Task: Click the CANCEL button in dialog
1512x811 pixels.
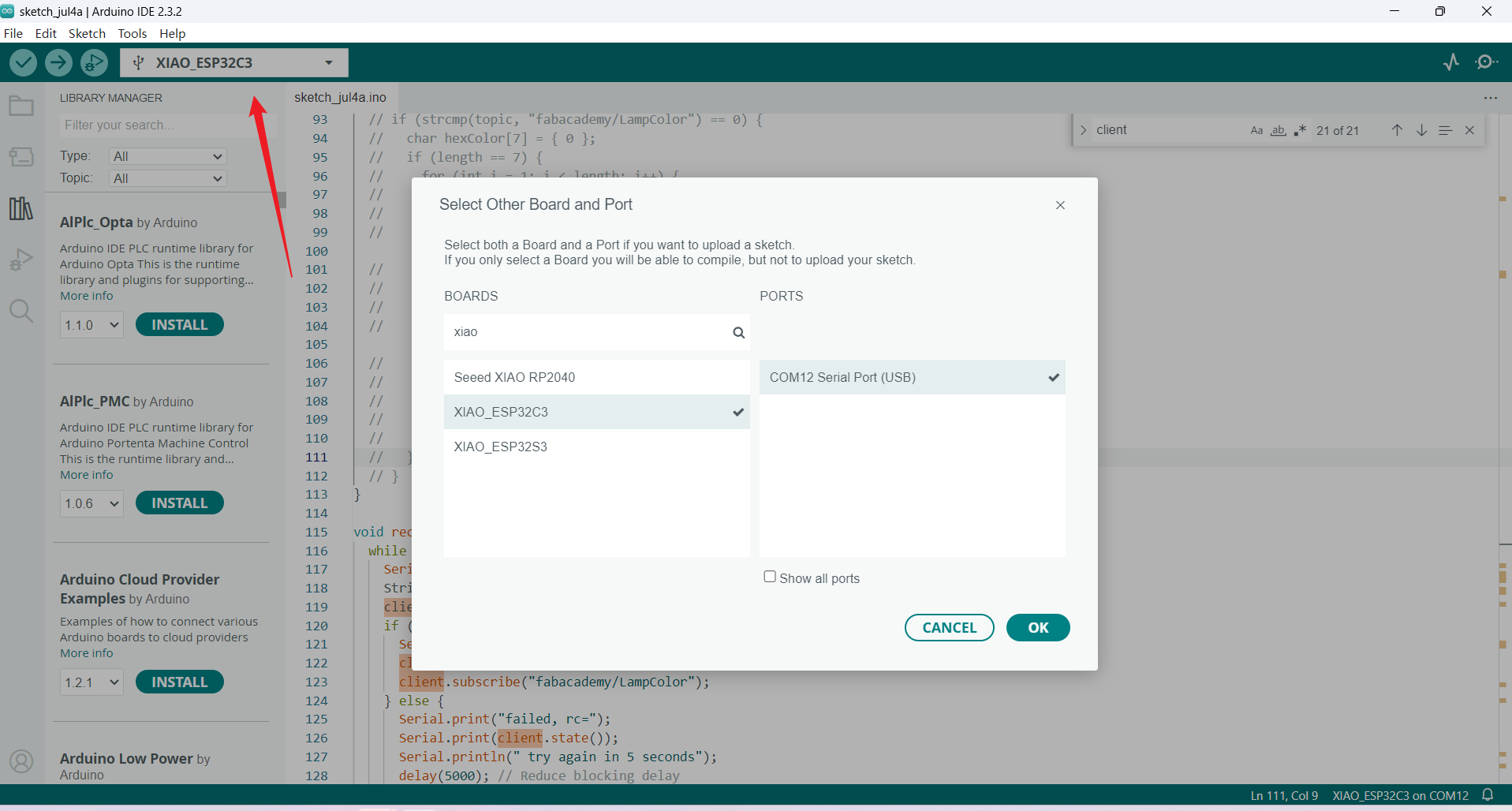Action: pos(950,628)
